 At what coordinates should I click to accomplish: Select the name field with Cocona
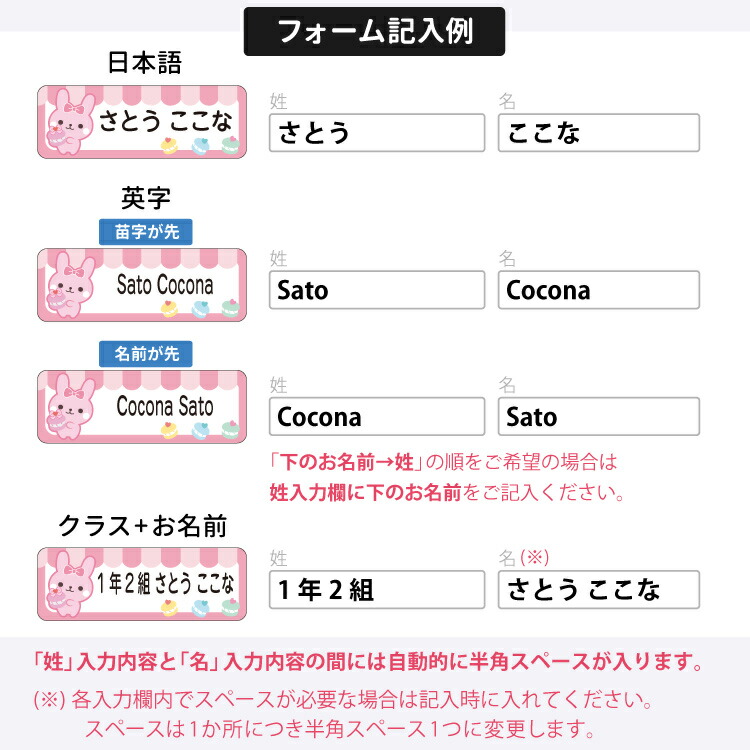pos(599,290)
